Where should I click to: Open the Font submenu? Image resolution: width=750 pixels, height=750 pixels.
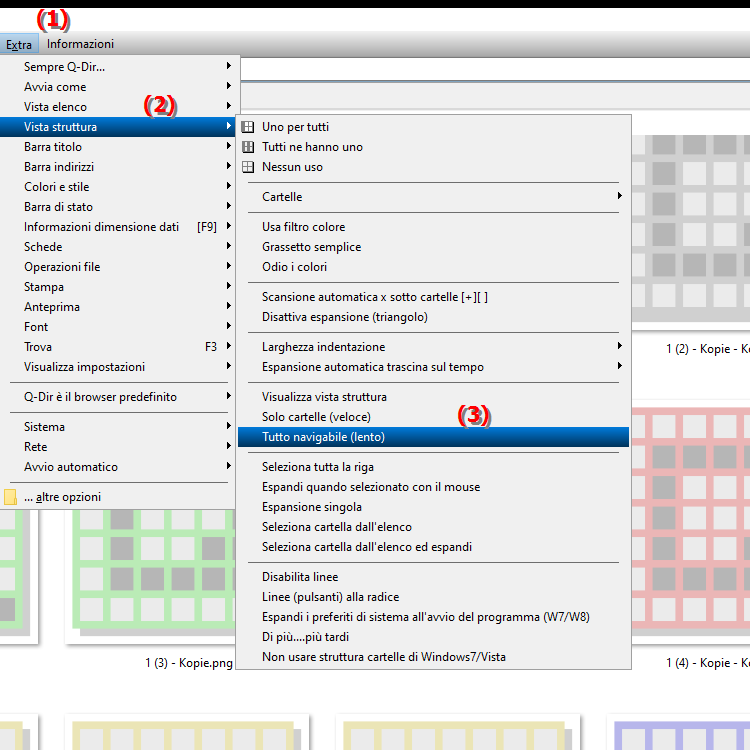click(117, 327)
